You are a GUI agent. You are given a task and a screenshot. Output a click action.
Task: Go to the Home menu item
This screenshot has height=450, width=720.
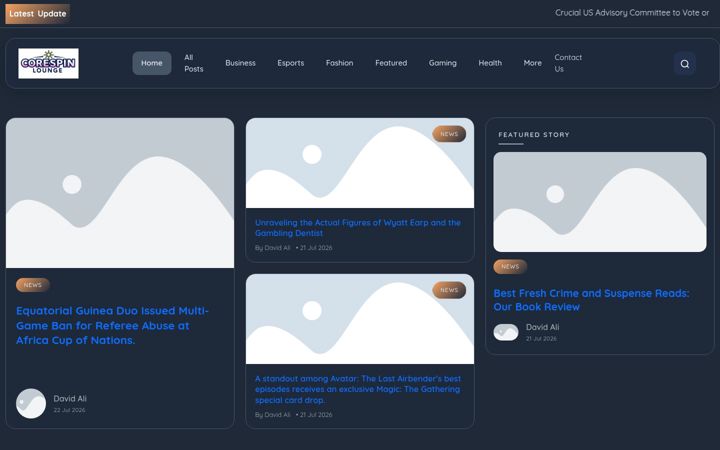click(152, 63)
